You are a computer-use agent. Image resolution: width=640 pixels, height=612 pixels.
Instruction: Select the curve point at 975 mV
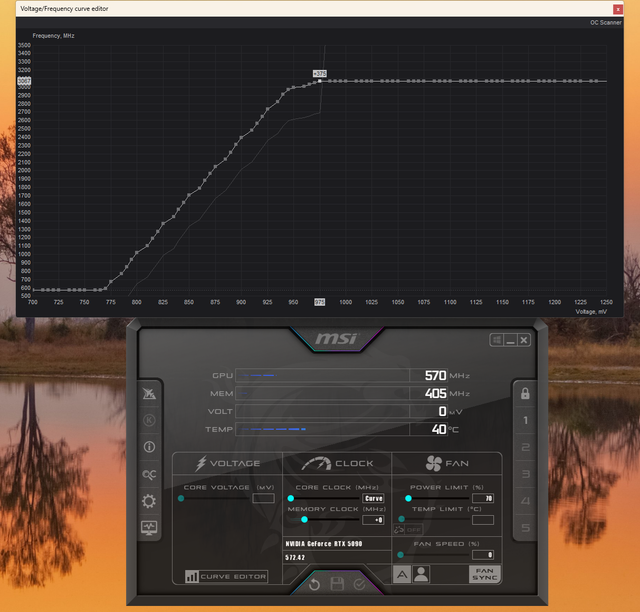pyautogui.click(x=320, y=81)
